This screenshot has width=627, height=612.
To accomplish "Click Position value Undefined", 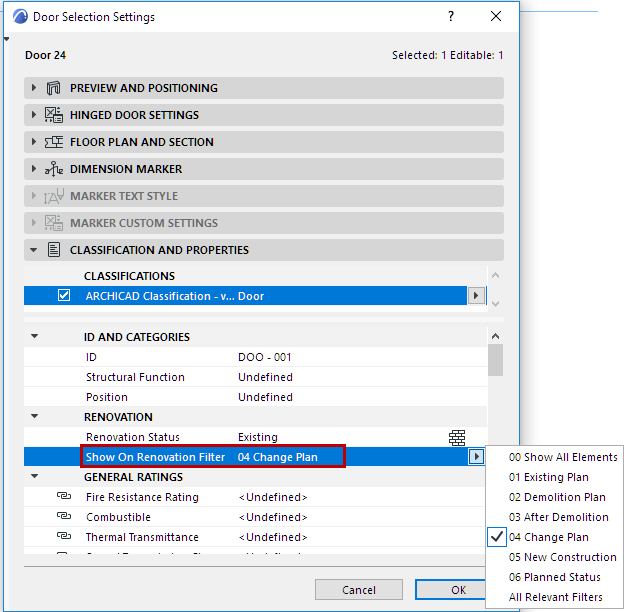I will (265, 397).
